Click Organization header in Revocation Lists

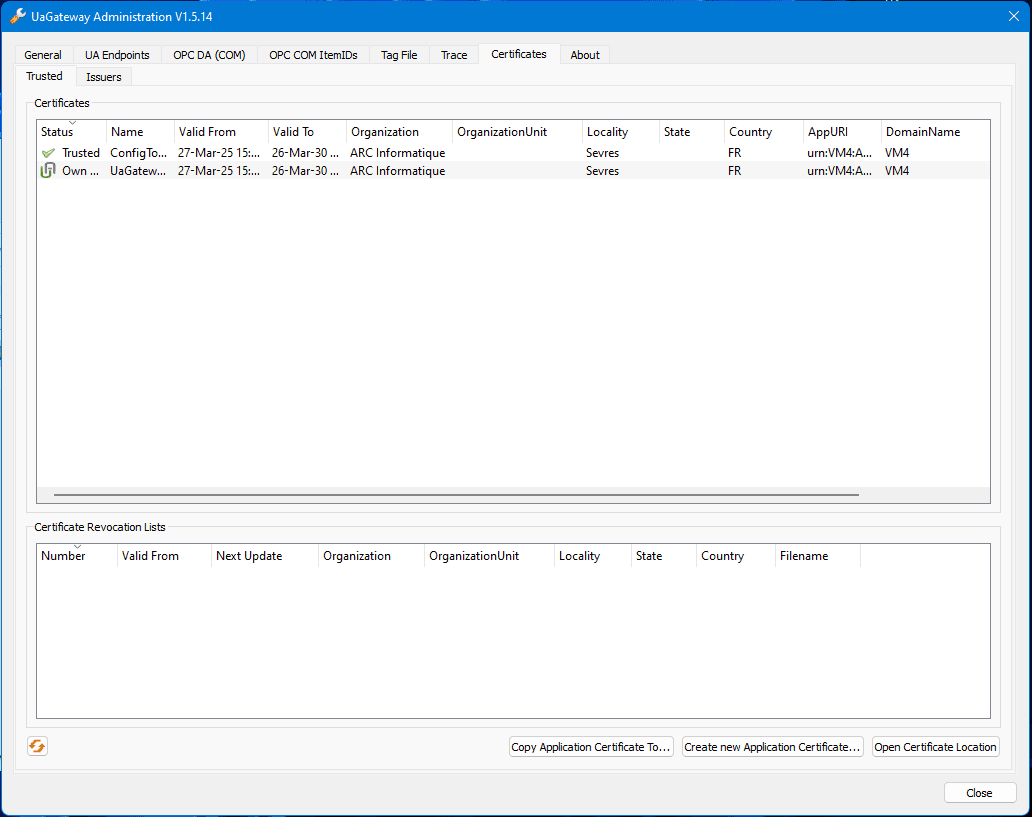[372, 556]
